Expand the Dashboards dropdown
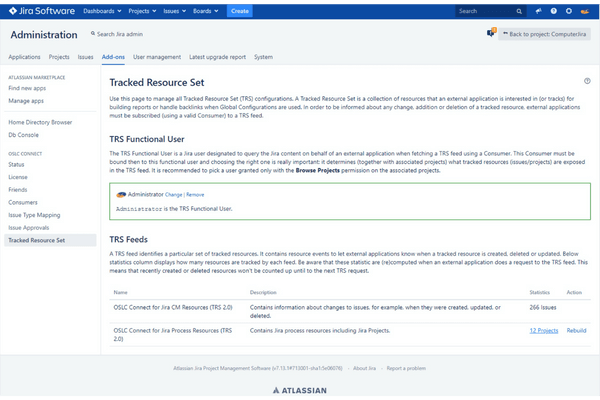Viewport: 600px width, 400px height. click(x=102, y=11)
